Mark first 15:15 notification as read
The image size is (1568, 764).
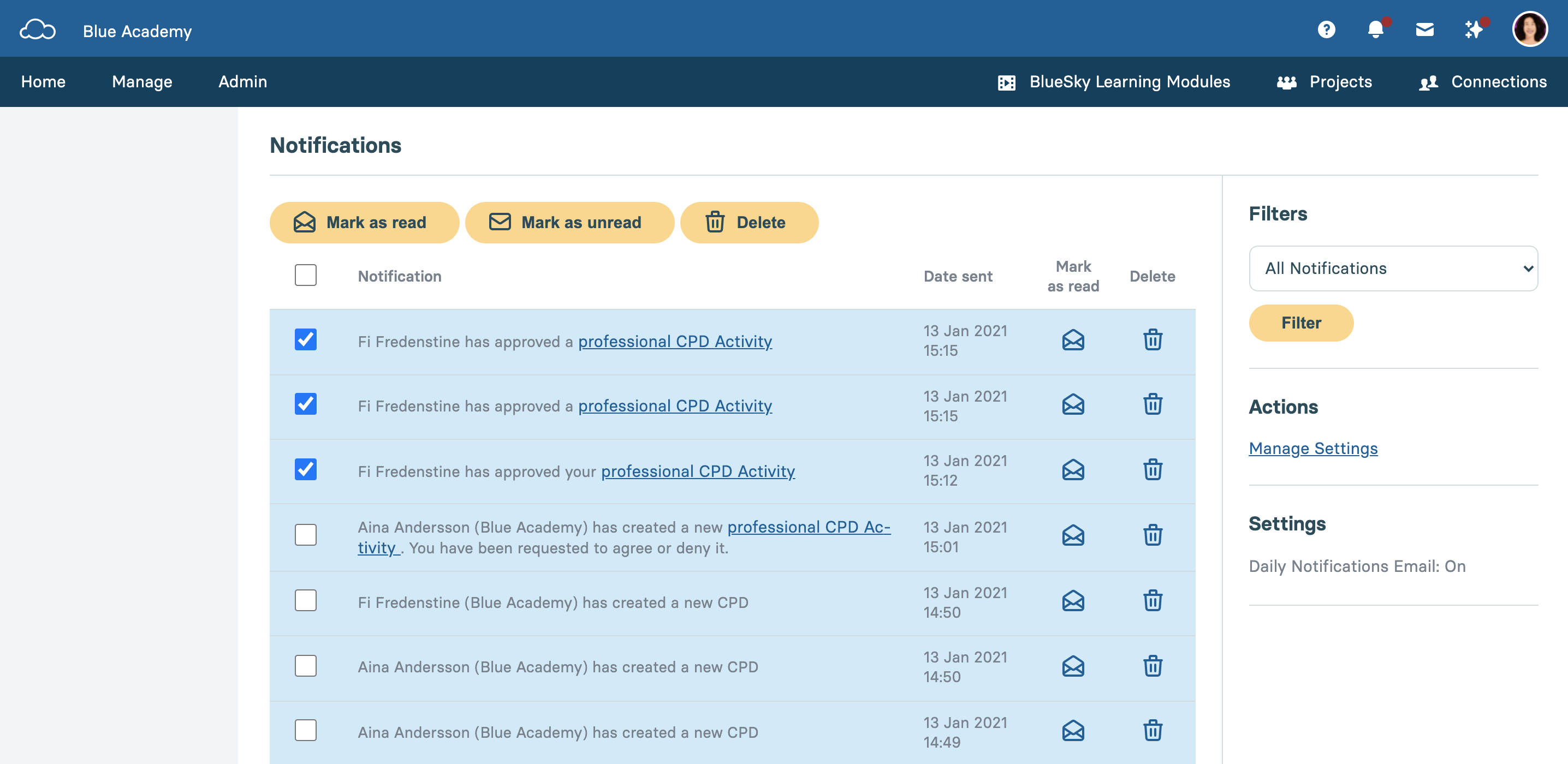(1072, 340)
